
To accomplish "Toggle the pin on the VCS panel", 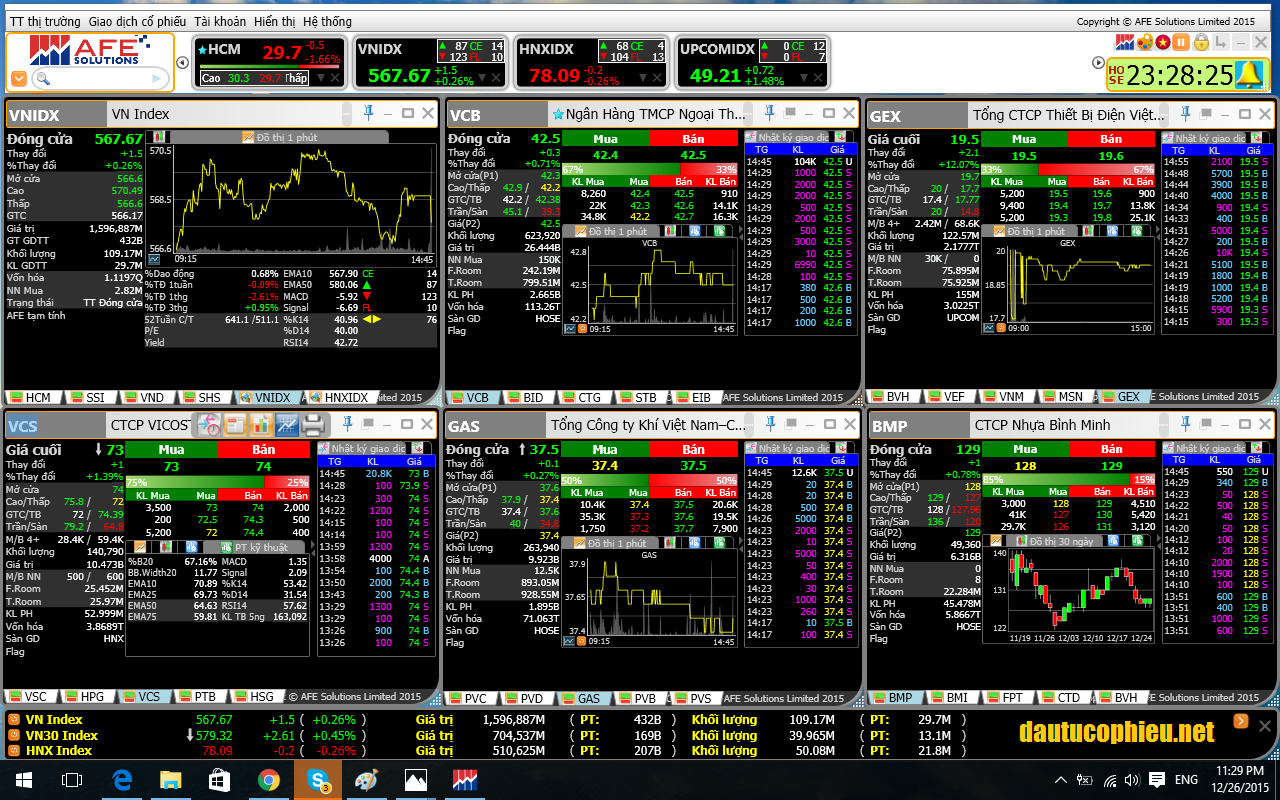I will pyautogui.click(x=349, y=425).
